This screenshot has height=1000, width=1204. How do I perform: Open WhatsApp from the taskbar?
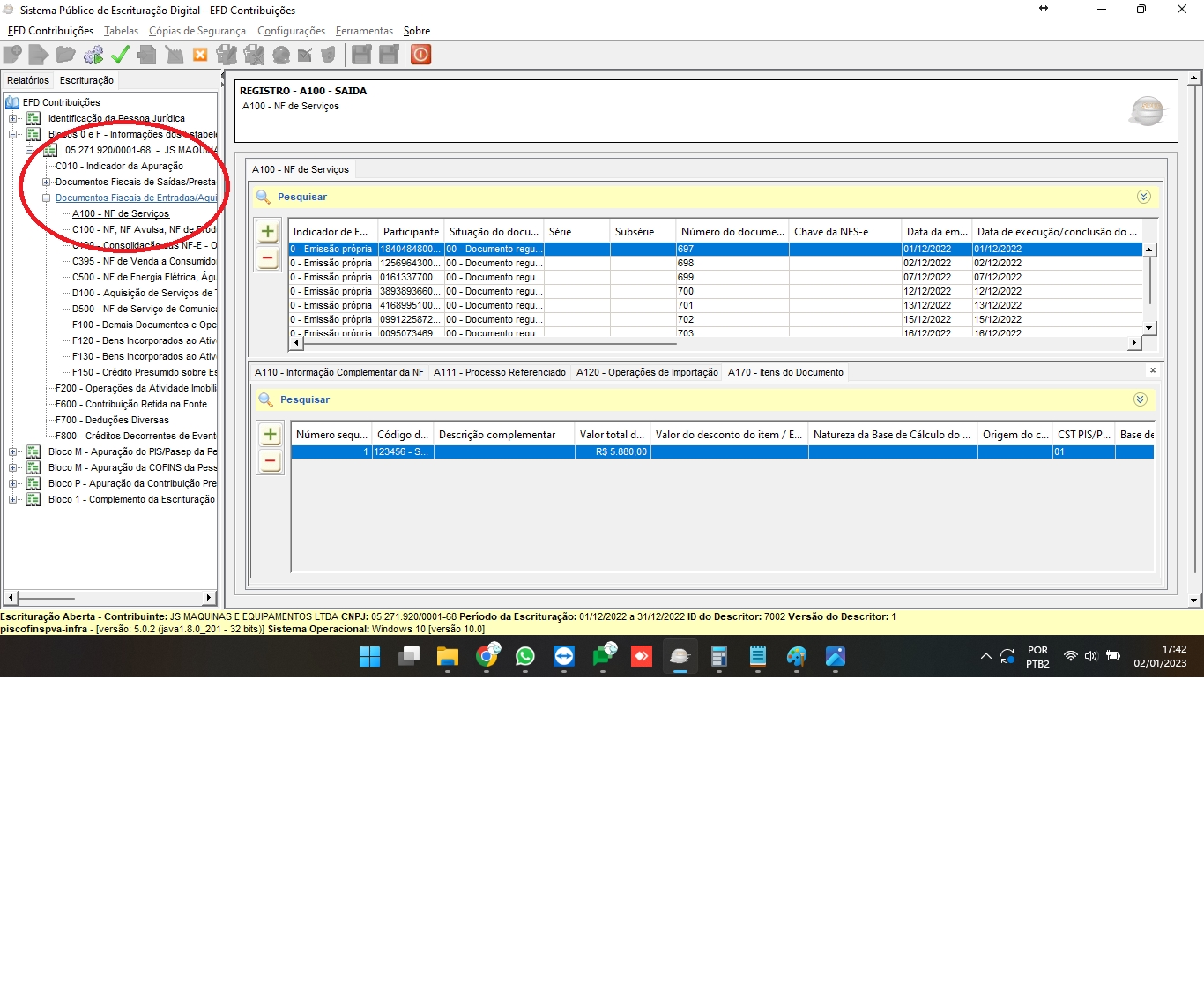pos(525,656)
